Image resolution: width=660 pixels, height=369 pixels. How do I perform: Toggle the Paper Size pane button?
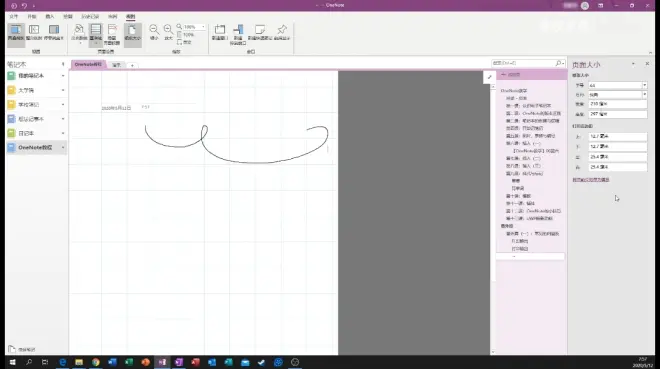pyautogui.click(x=133, y=33)
